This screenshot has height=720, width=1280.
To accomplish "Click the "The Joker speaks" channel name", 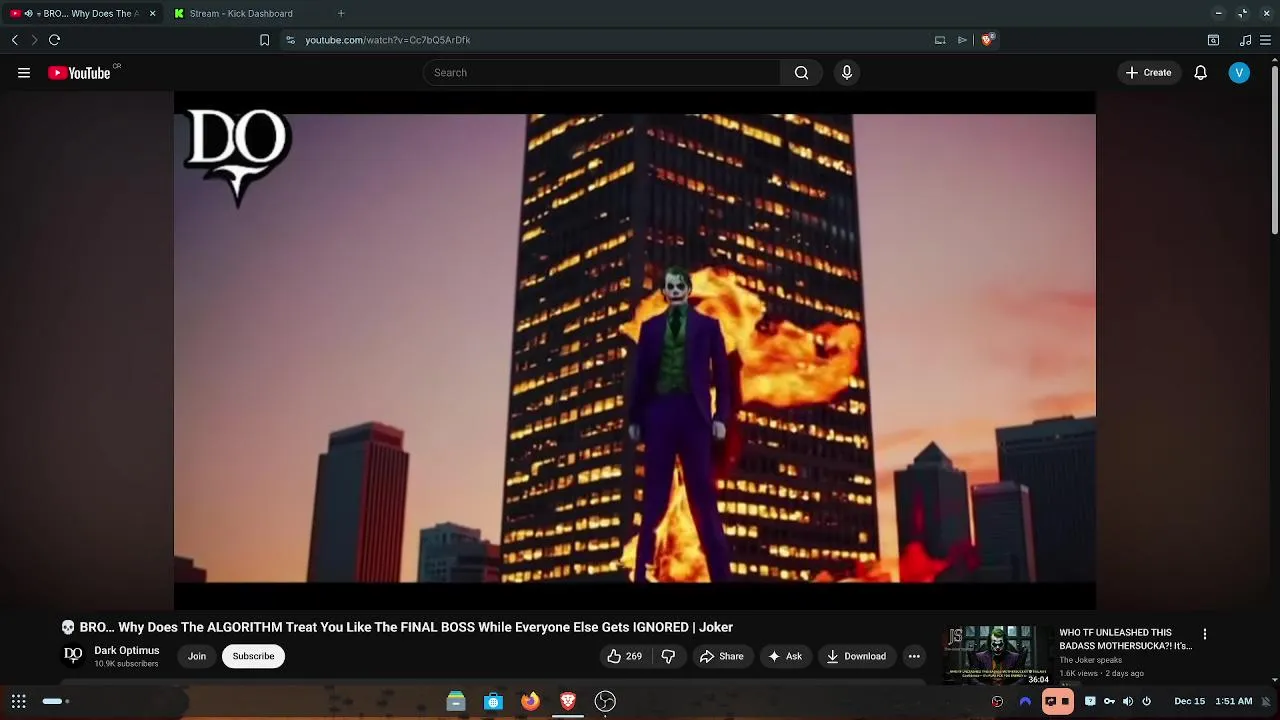I will [1090, 660].
